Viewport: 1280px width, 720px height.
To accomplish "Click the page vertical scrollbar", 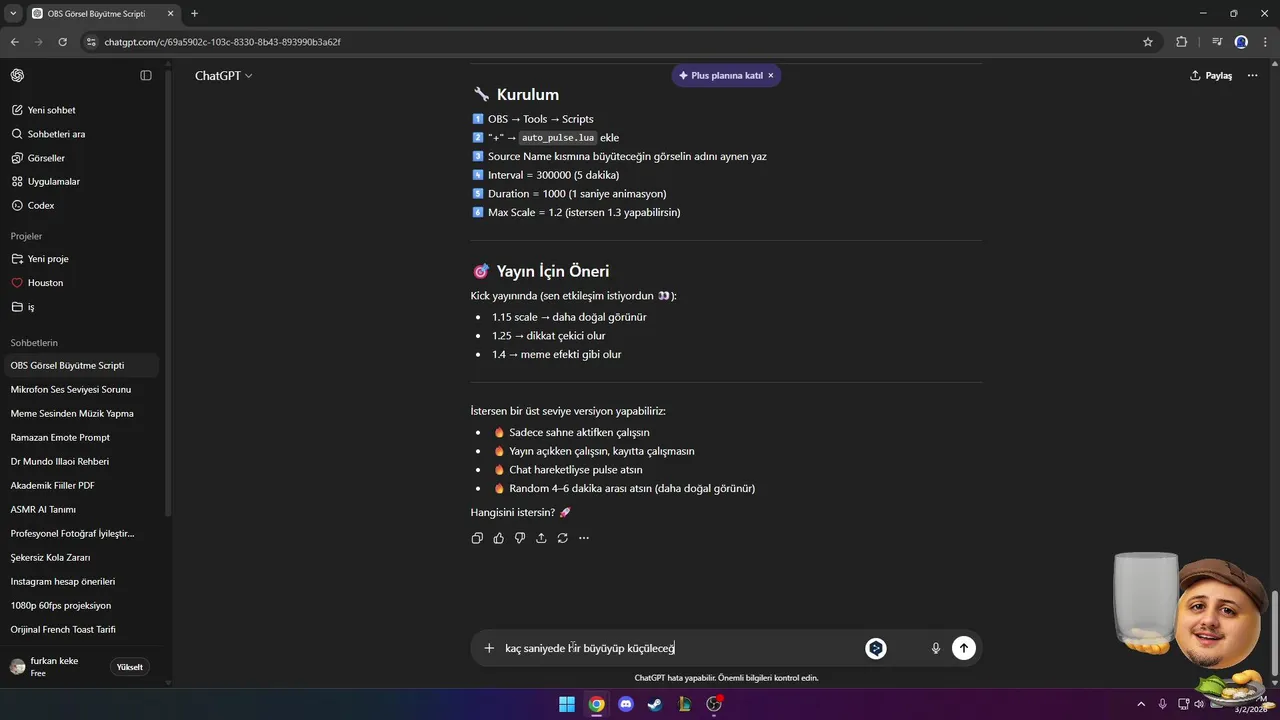I will [1275, 633].
